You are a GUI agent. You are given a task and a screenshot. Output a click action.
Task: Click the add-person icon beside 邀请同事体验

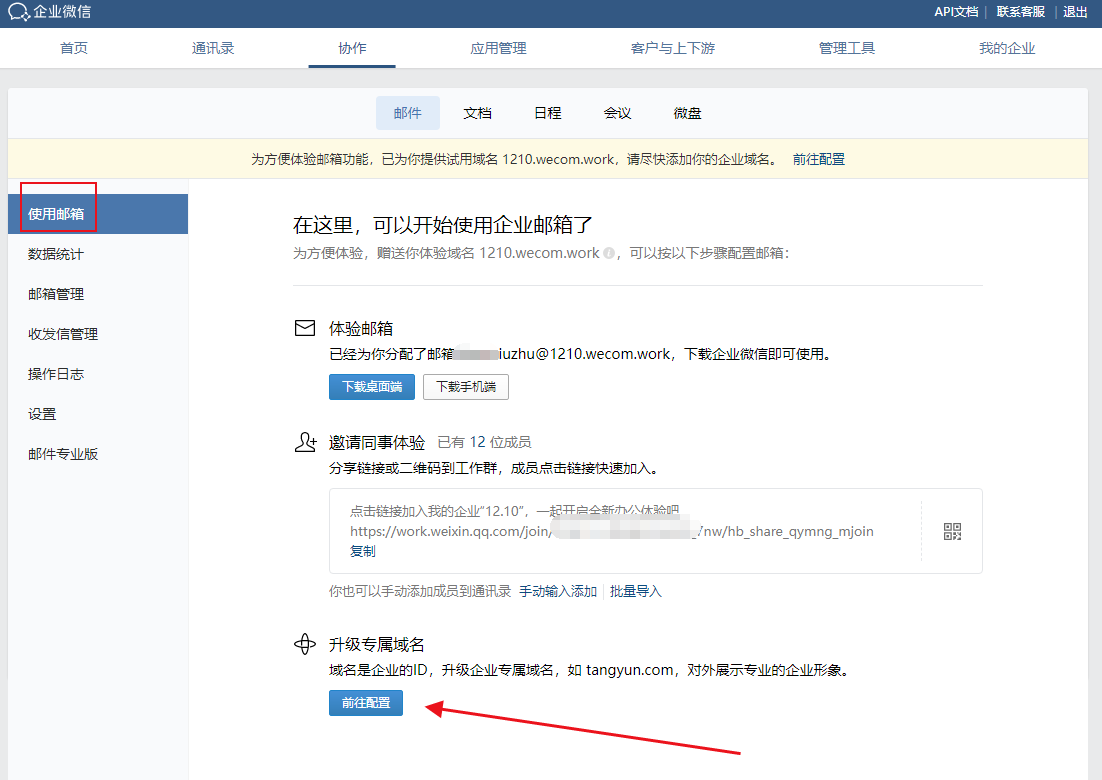306,442
